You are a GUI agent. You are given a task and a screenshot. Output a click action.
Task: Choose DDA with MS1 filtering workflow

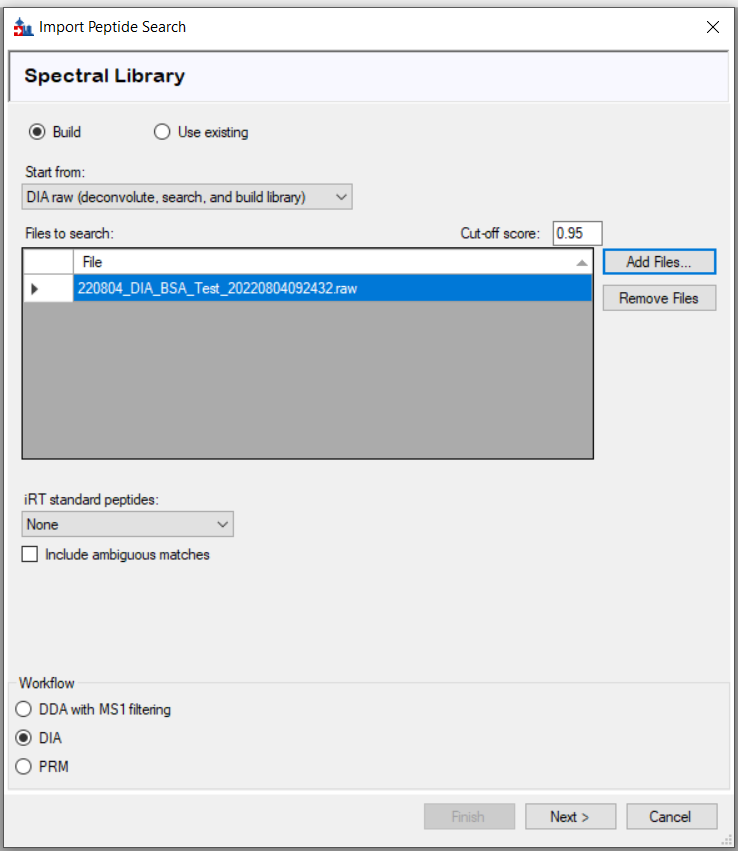(x=24, y=710)
